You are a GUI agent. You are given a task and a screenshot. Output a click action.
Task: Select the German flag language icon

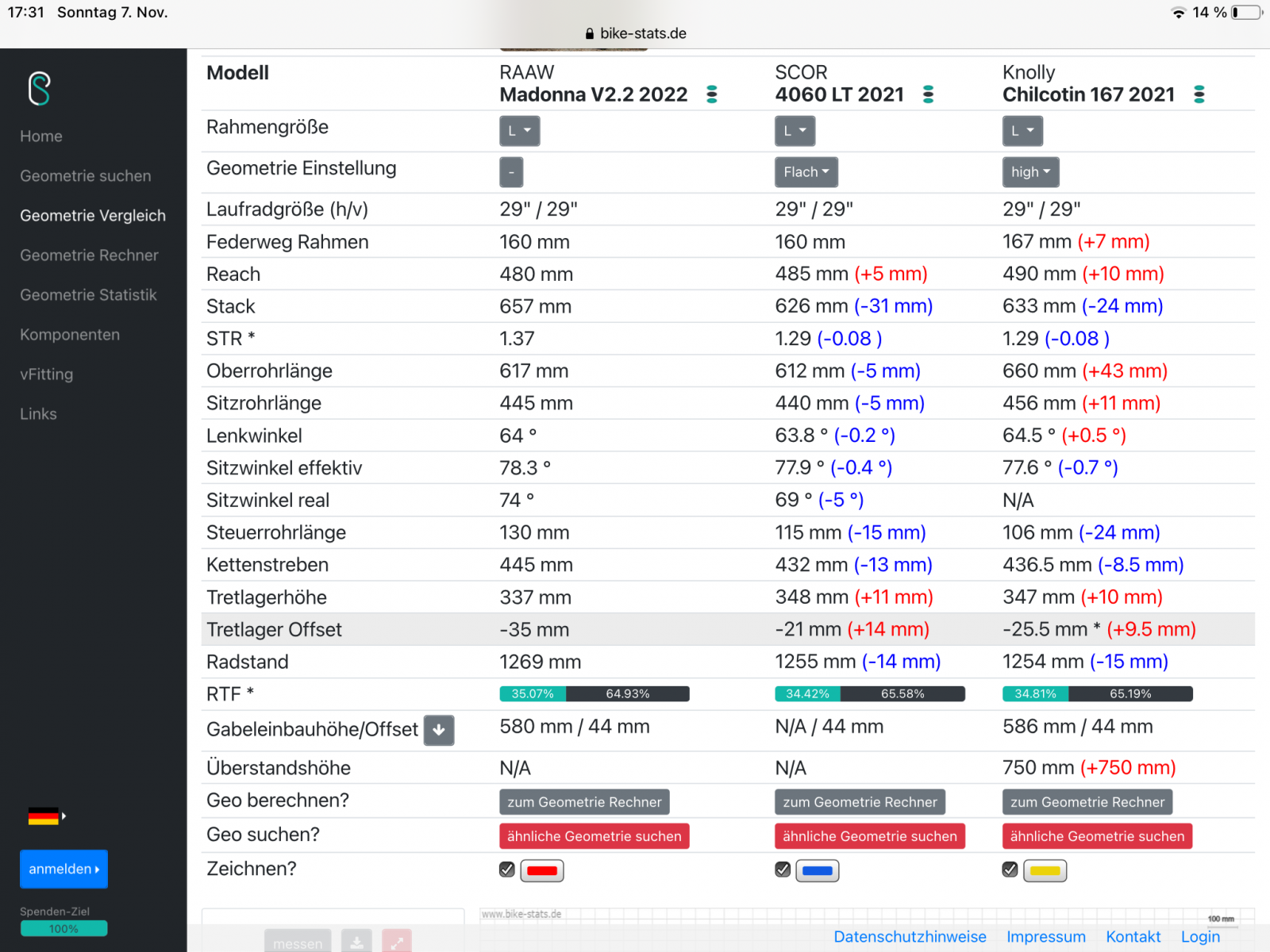click(43, 816)
